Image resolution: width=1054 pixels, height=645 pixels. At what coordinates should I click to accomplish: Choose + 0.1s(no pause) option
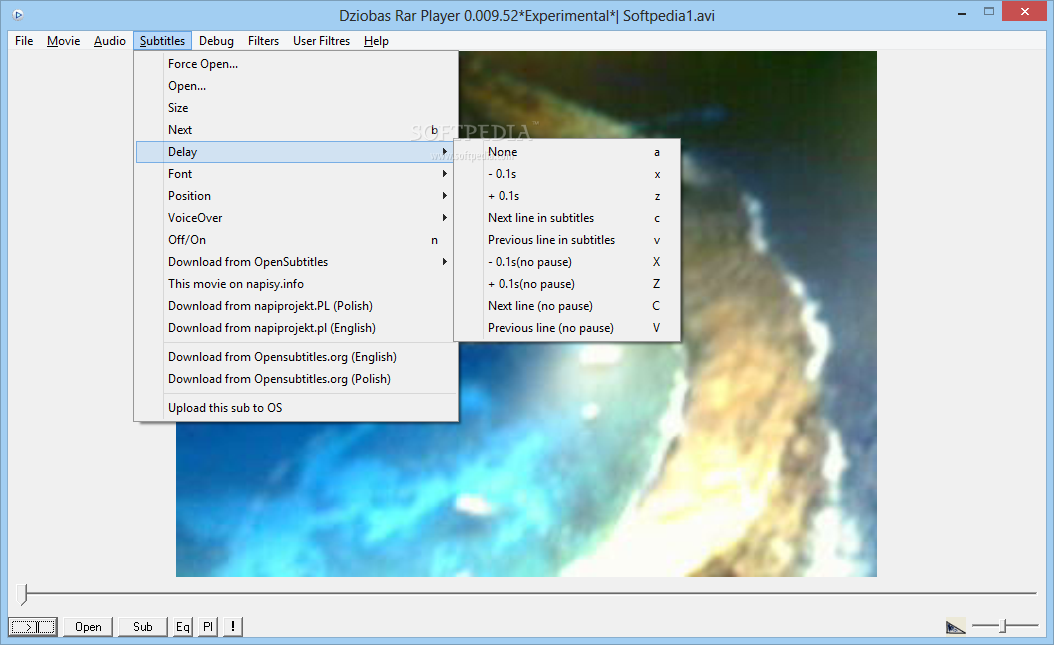click(567, 284)
